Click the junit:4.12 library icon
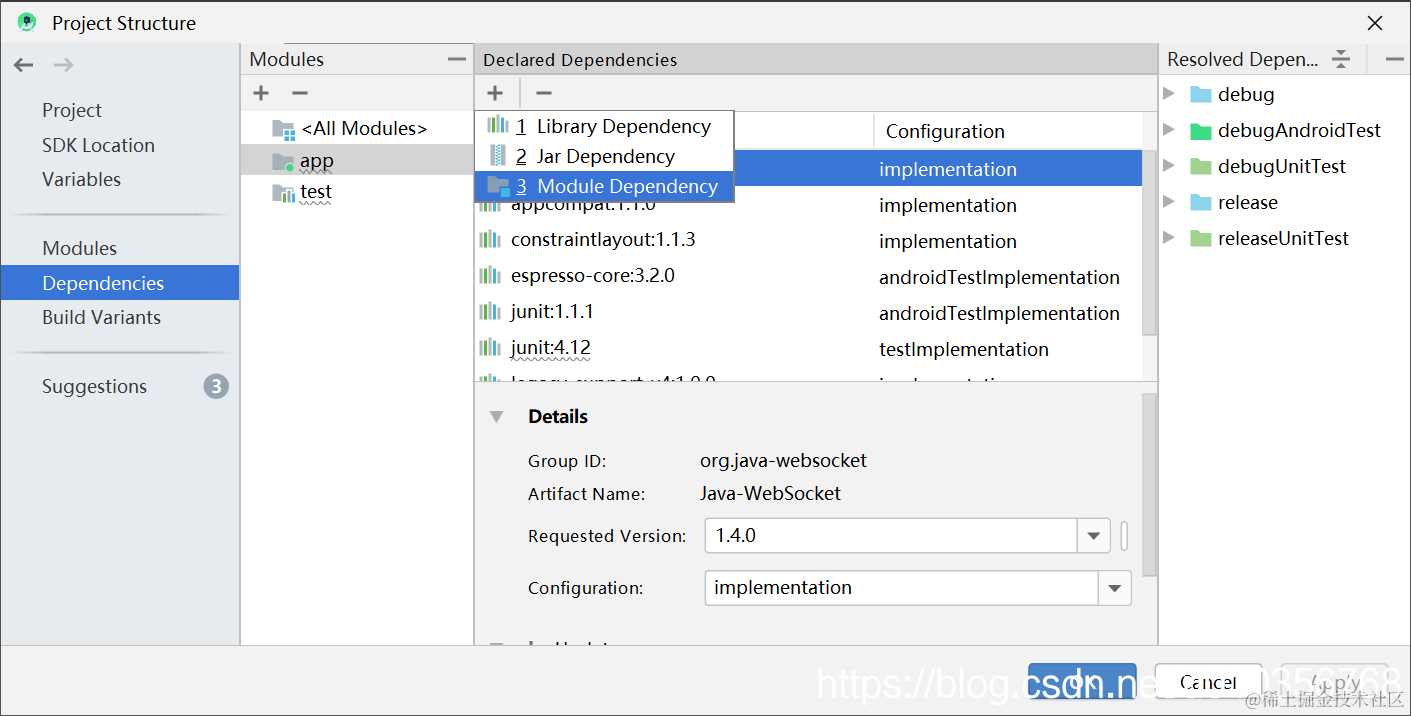This screenshot has width=1411, height=716. click(489, 347)
